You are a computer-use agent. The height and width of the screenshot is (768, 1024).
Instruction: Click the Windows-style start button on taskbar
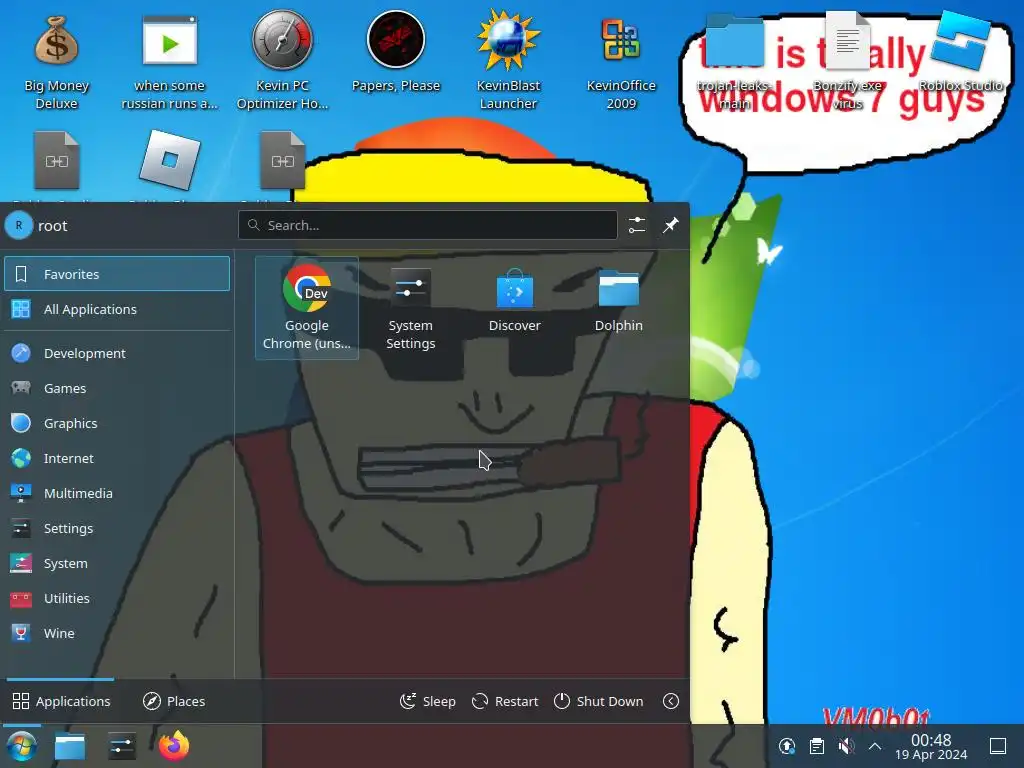click(21, 746)
